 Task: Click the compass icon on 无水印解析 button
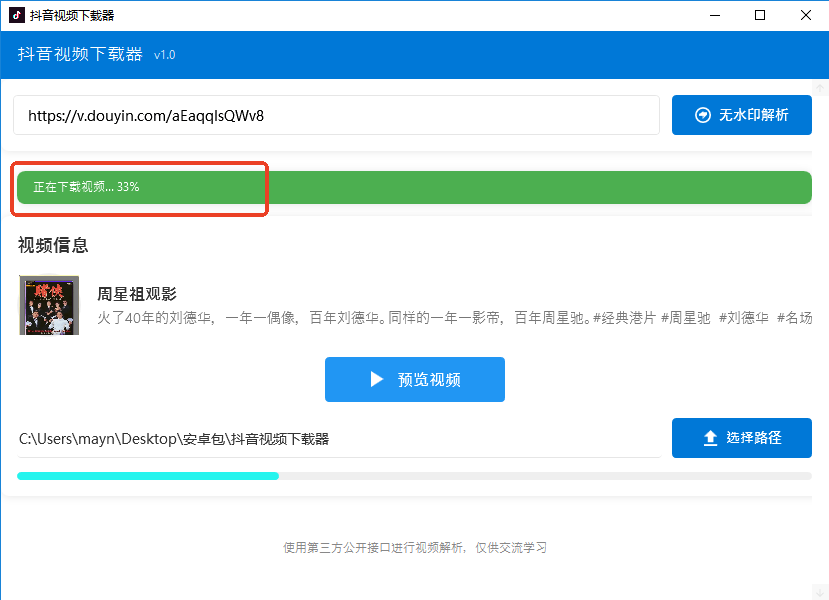[703, 115]
